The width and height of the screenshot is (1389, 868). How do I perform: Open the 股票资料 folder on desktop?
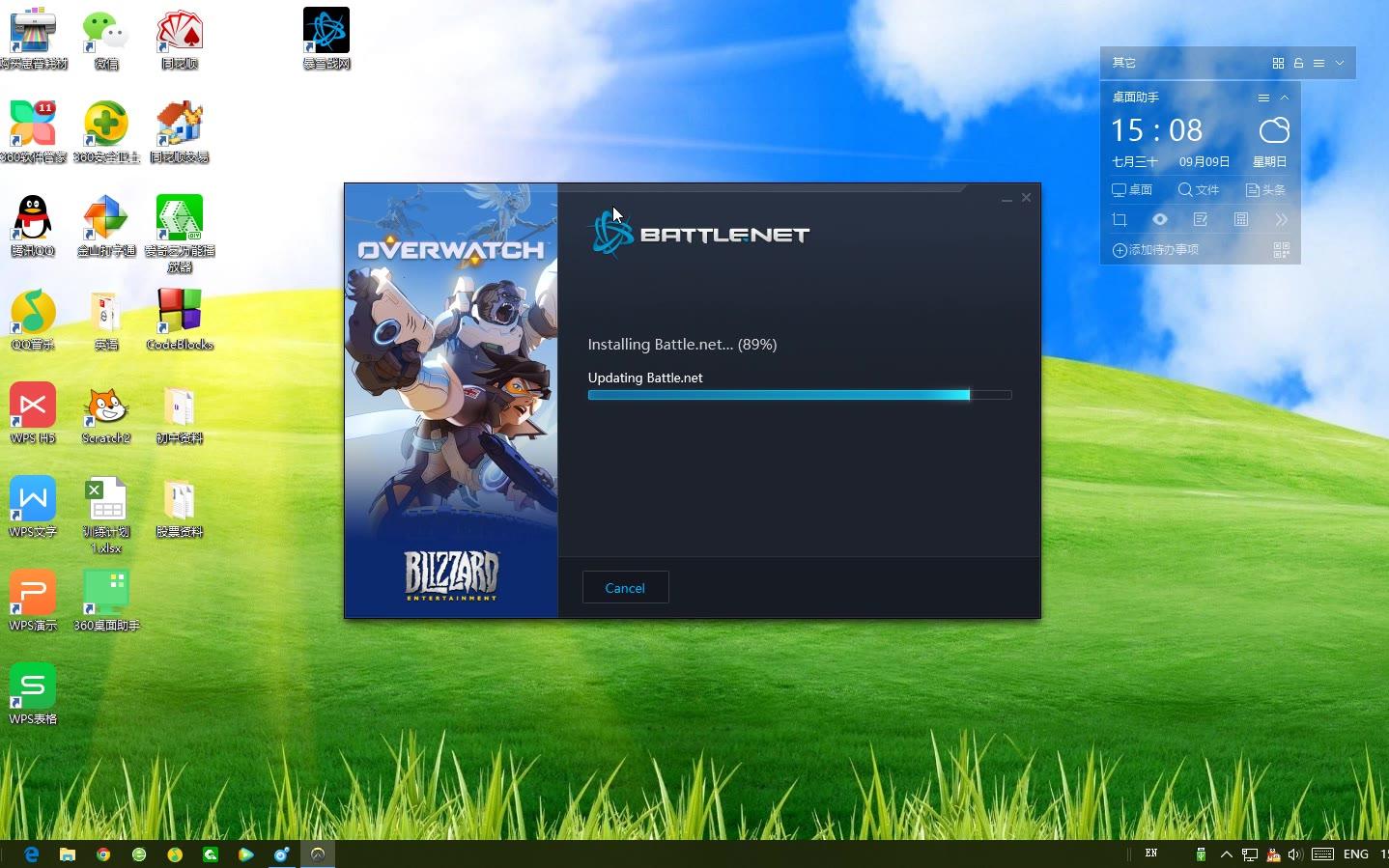[x=180, y=507]
